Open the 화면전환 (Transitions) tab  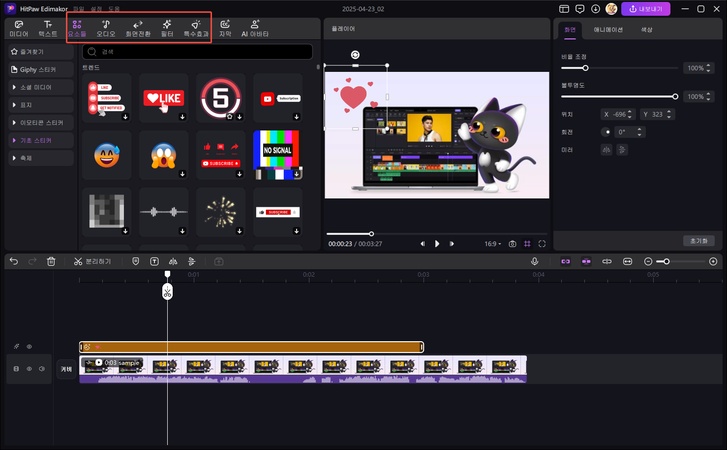click(138, 28)
